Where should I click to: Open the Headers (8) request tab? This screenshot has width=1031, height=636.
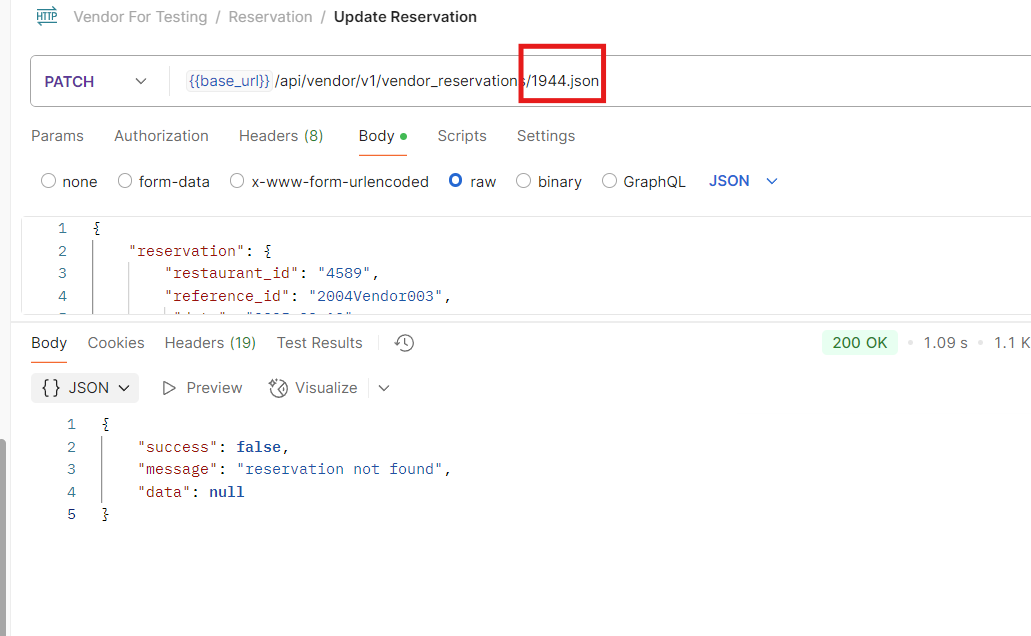[x=280, y=136]
